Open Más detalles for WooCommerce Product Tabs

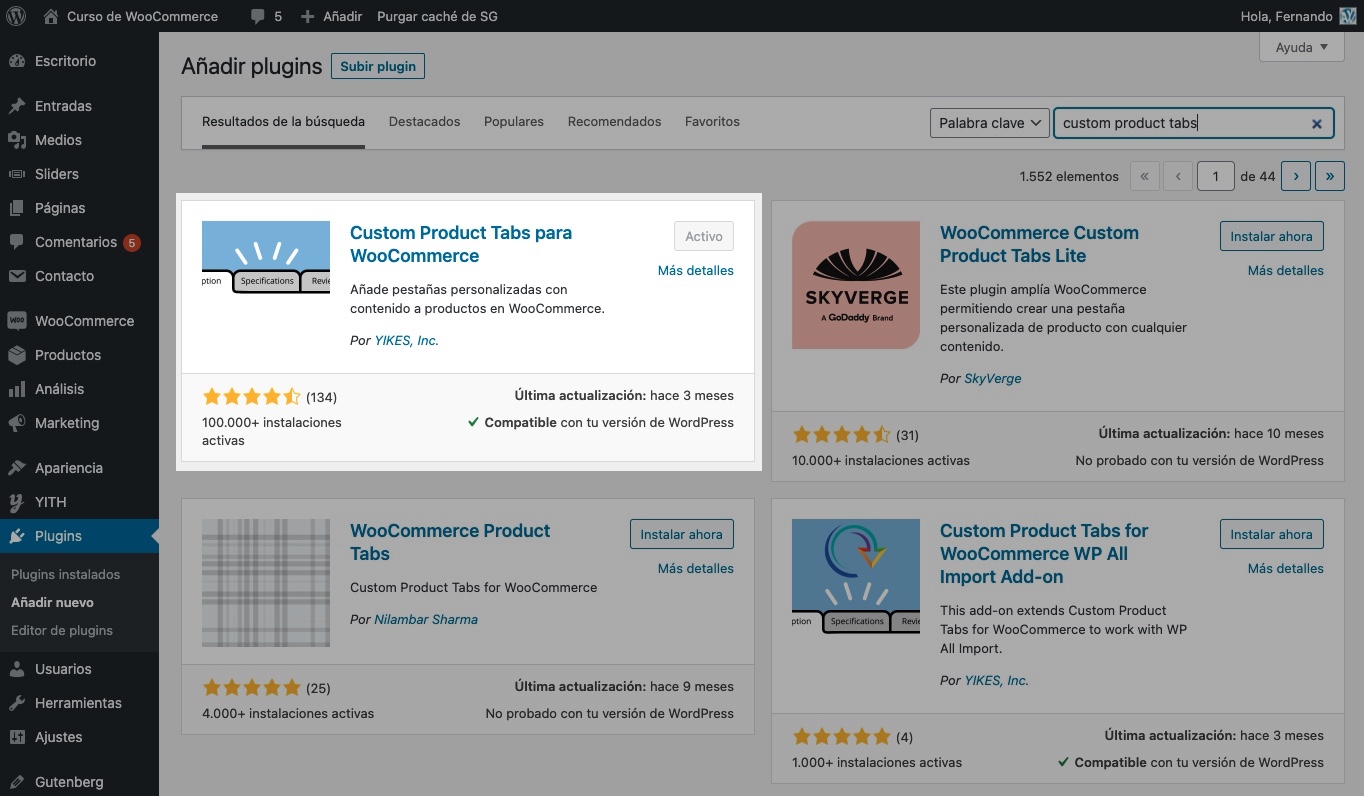click(695, 568)
